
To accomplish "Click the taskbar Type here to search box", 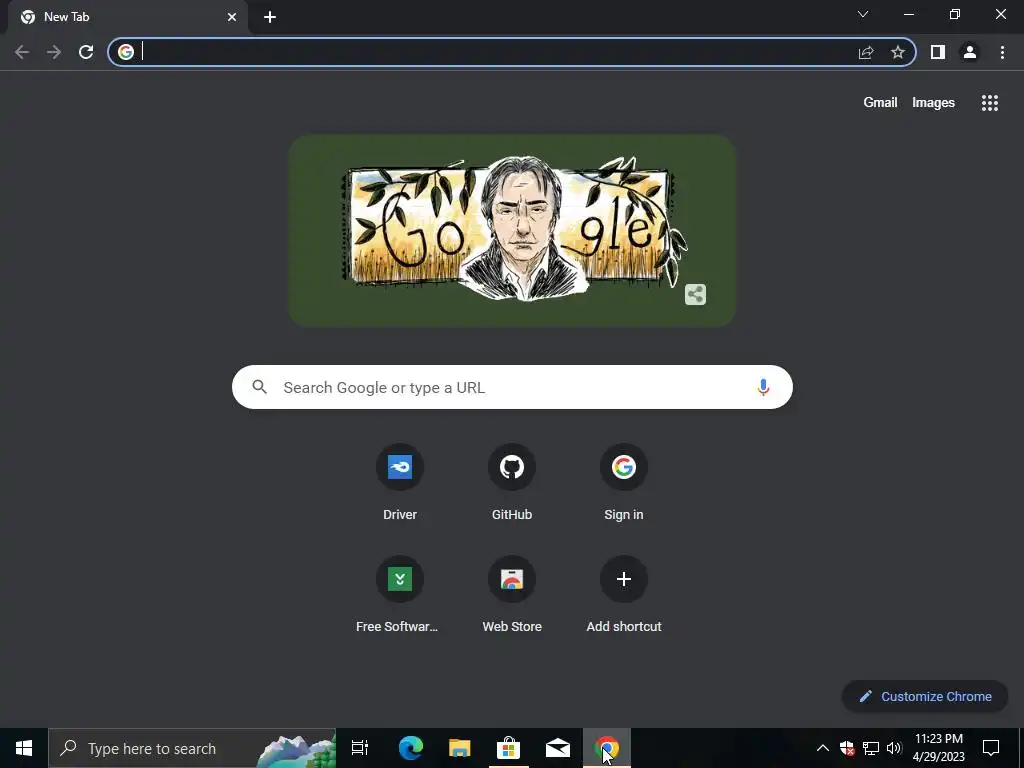I will [x=192, y=748].
